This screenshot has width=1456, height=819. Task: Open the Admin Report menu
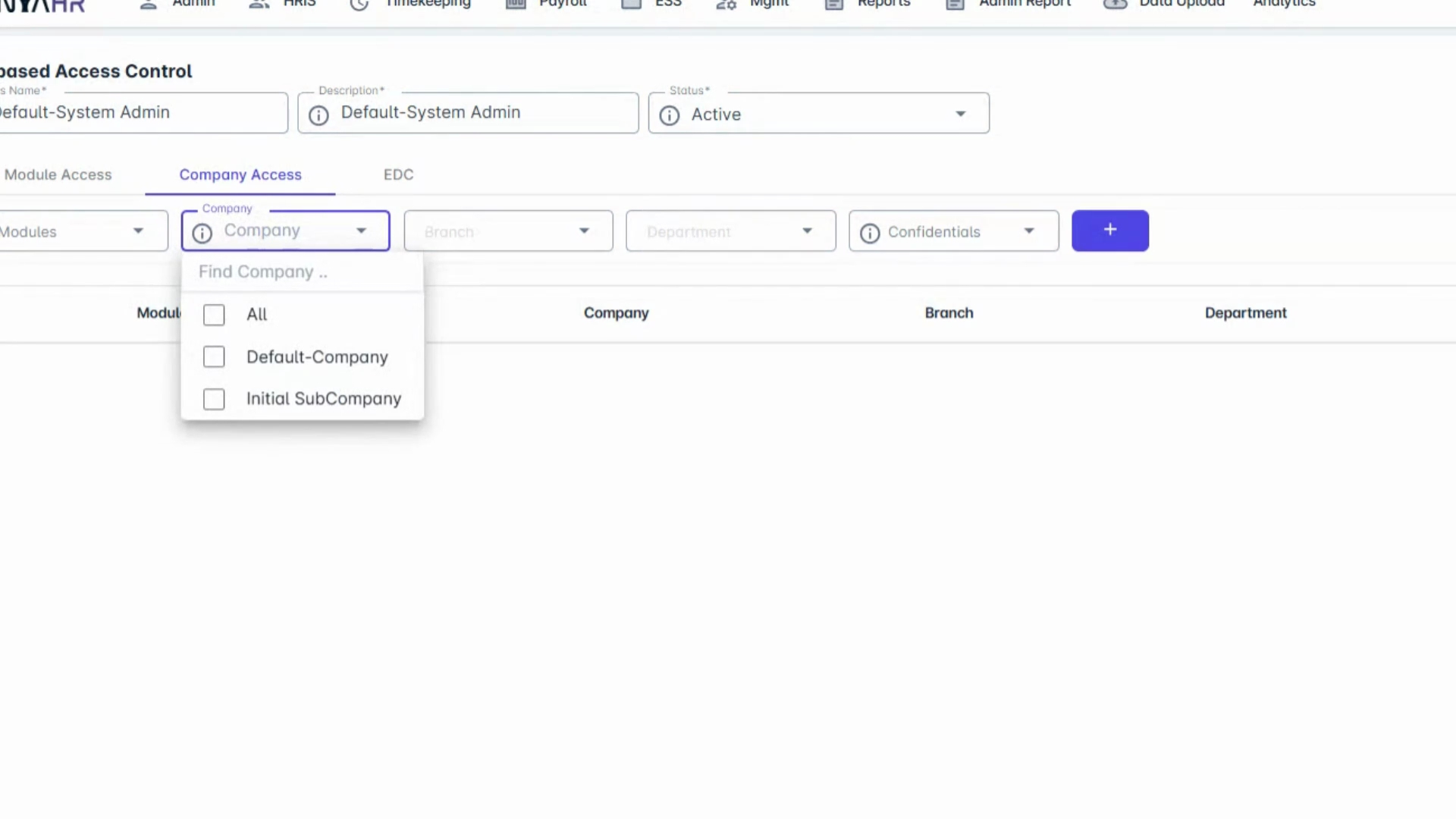coord(1024,4)
